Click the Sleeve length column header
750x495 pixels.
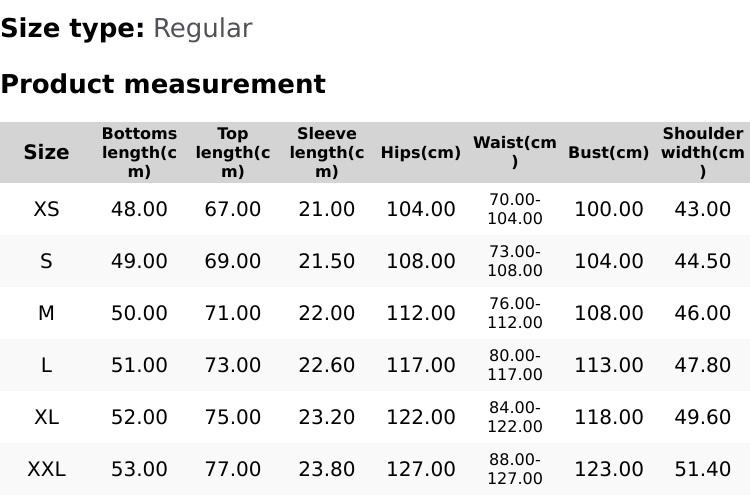point(327,152)
